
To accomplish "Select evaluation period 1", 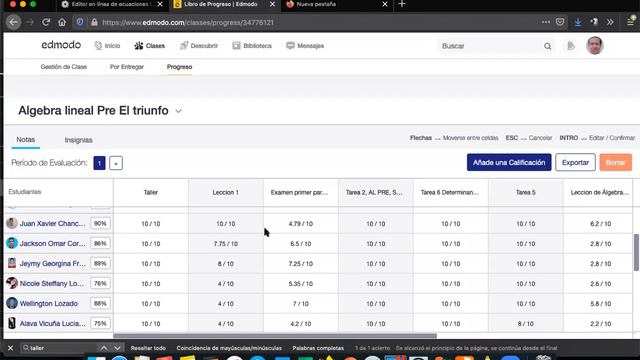I will (99, 163).
